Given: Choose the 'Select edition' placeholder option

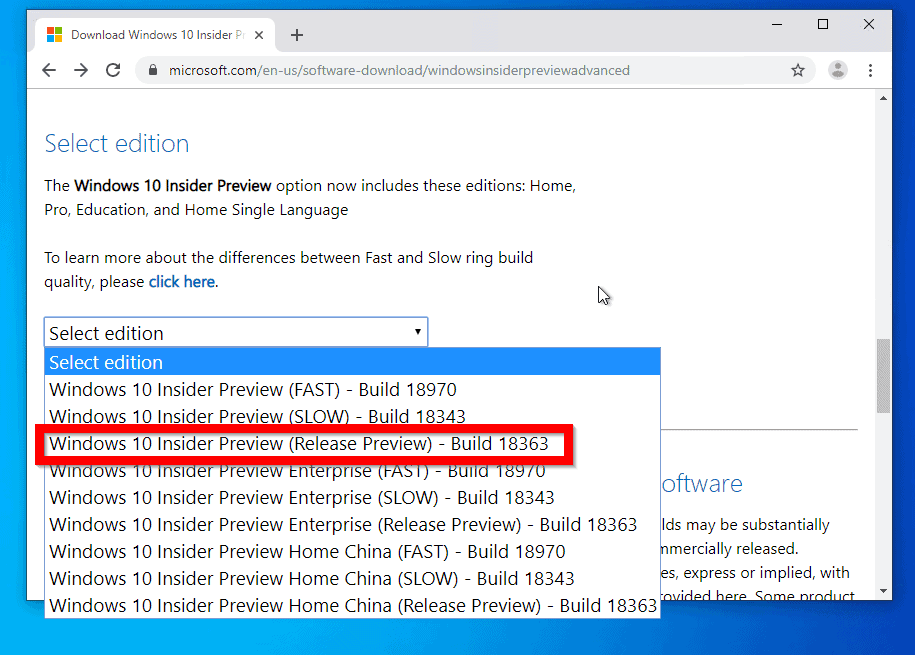Looking at the screenshot, I should click(352, 362).
